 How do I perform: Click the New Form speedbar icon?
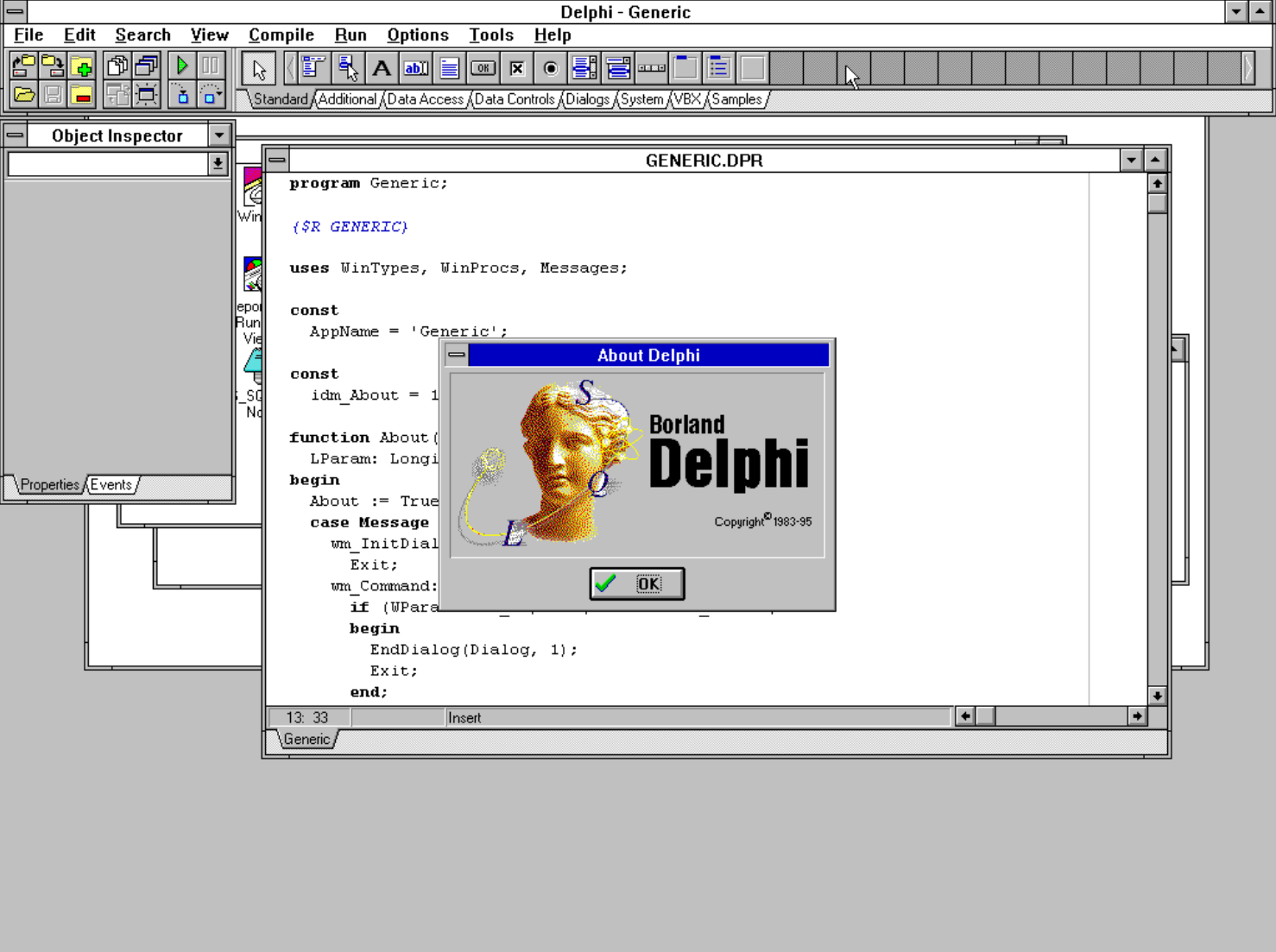(x=146, y=95)
